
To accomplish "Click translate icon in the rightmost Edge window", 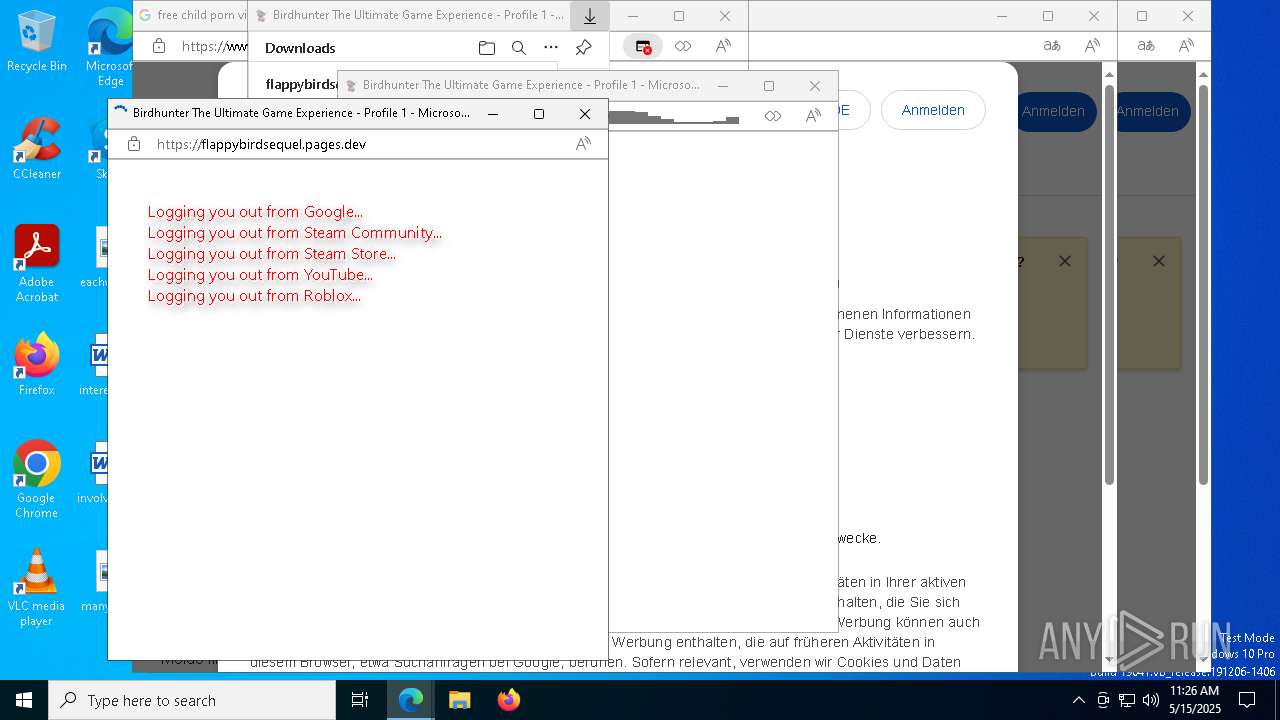I will [x=1146, y=46].
